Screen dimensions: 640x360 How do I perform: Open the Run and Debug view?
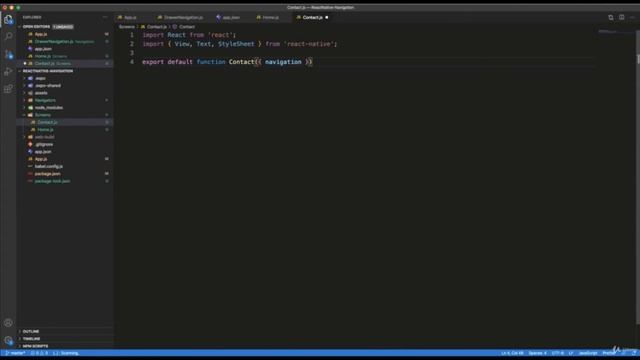[8, 71]
